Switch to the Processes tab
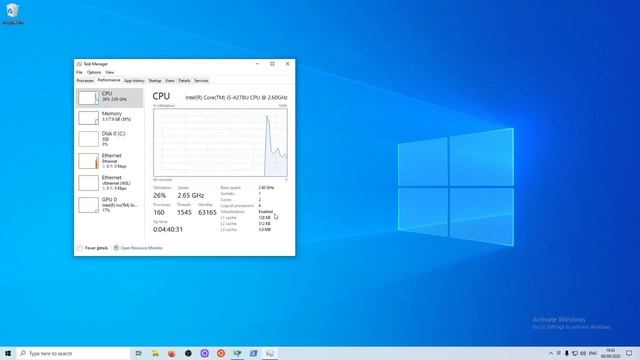This screenshot has width=640, height=360. coord(85,81)
